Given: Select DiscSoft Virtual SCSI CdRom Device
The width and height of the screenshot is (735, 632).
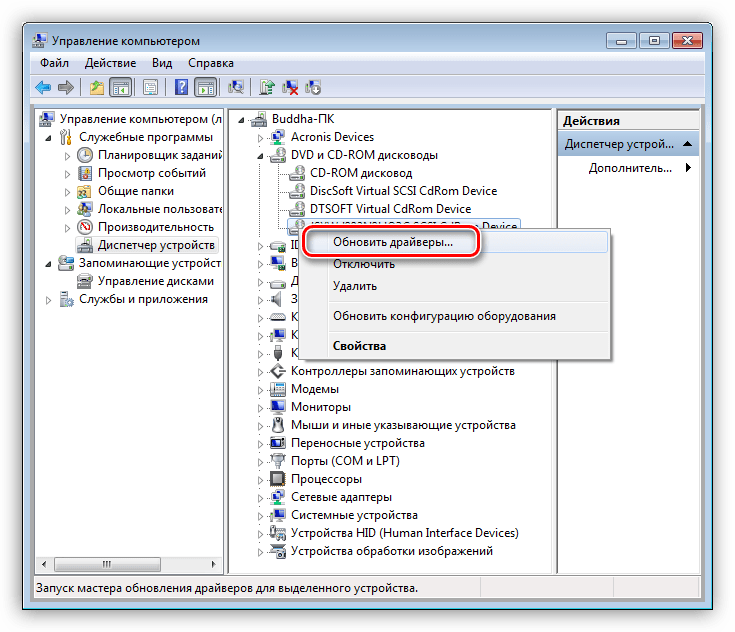Looking at the screenshot, I should [x=404, y=191].
